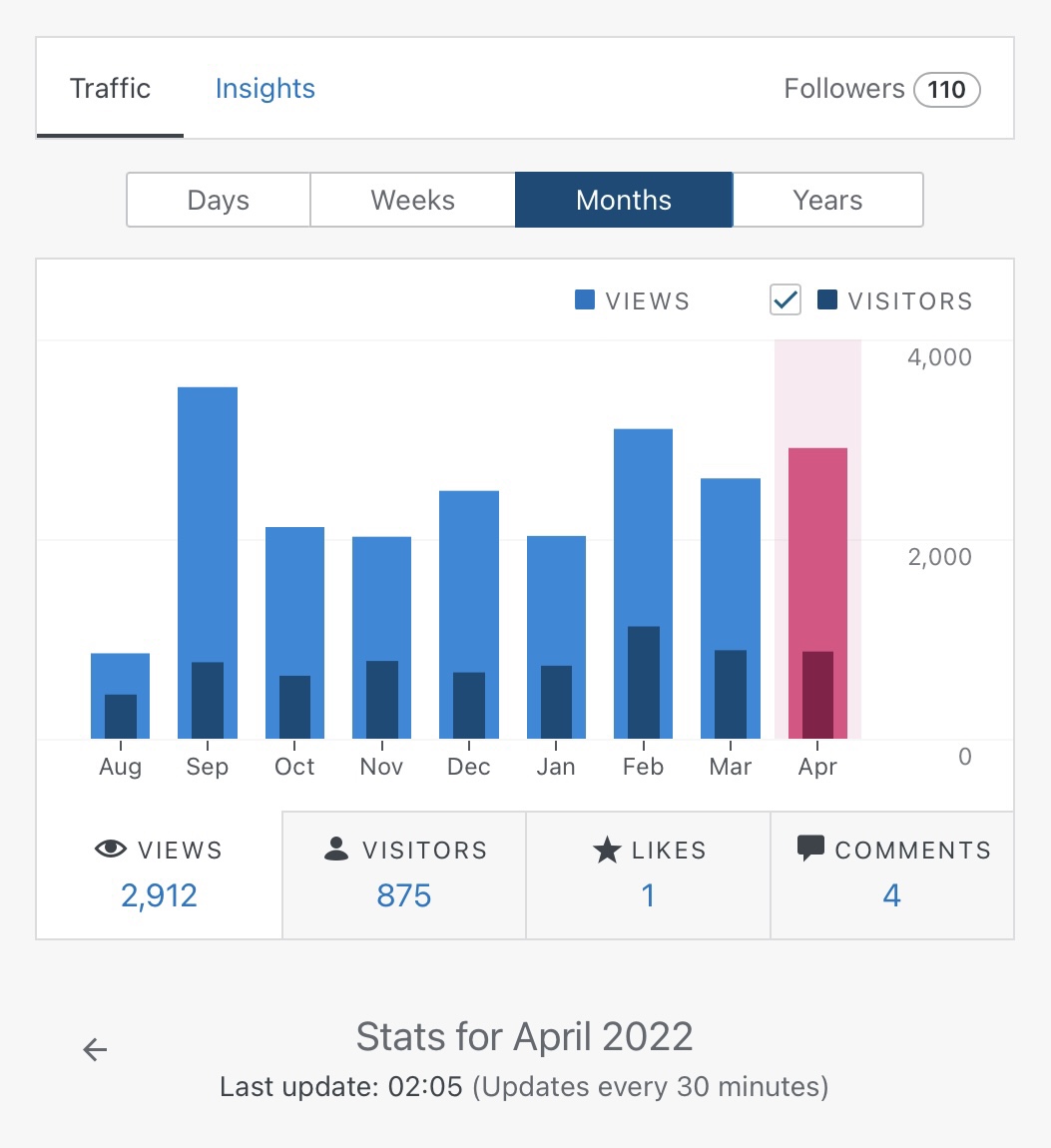Screen dimensions: 1051x1148
Task: Select the Weeks period button
Action: pyautogui.click(x=412, y=200)
